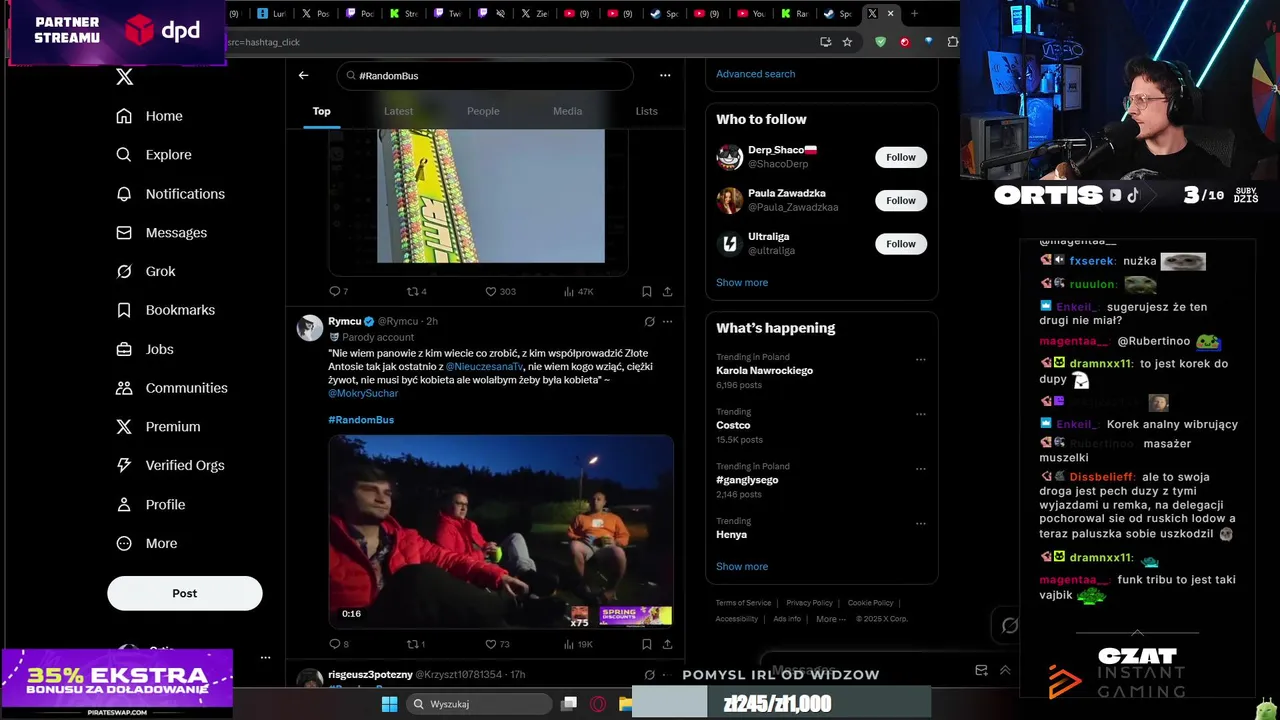Open Karola Nawrockiego trend options
The width and height of the screenshot is (1280, 720).
921,359
